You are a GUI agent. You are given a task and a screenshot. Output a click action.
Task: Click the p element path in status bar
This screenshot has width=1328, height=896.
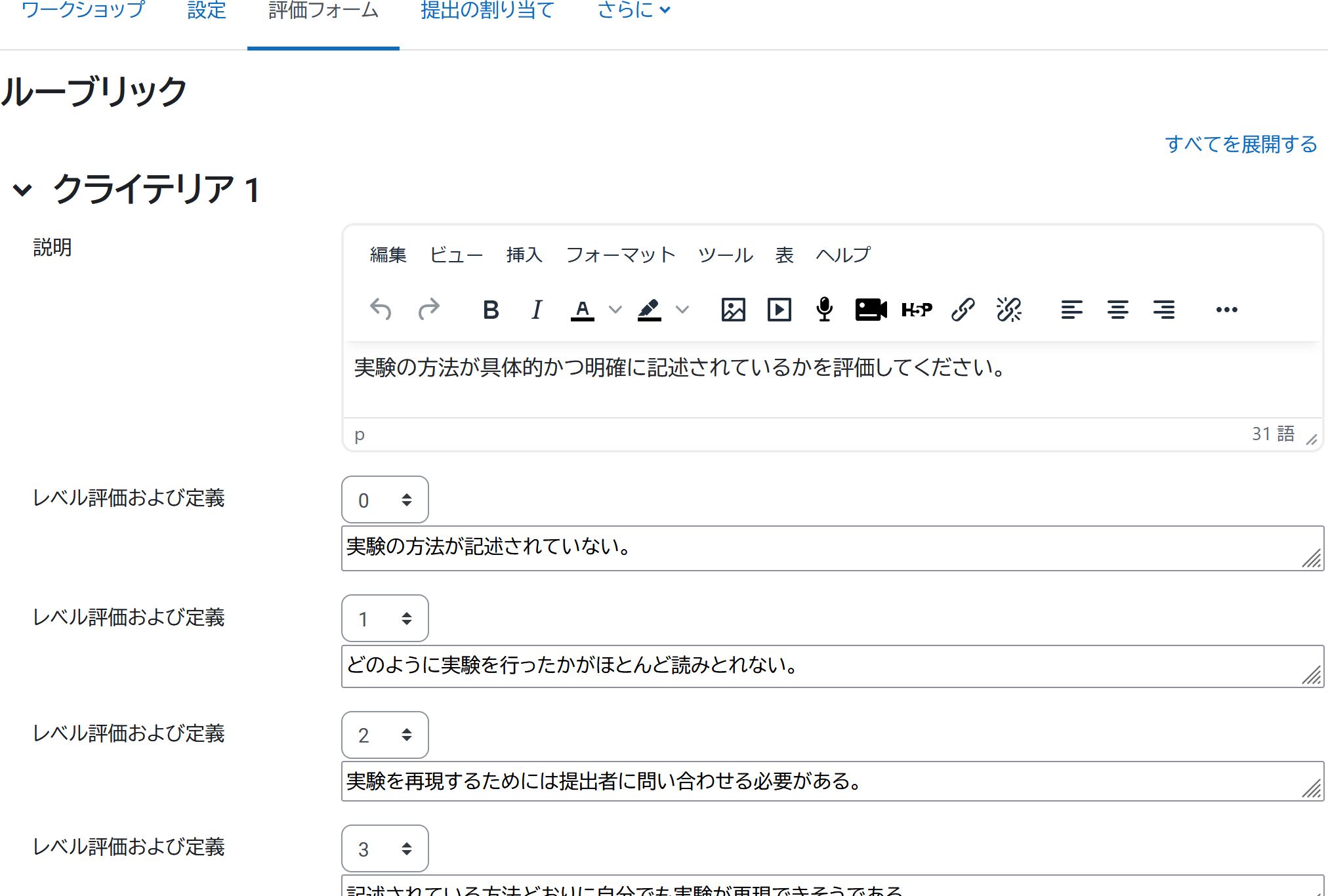pos(360,434)
